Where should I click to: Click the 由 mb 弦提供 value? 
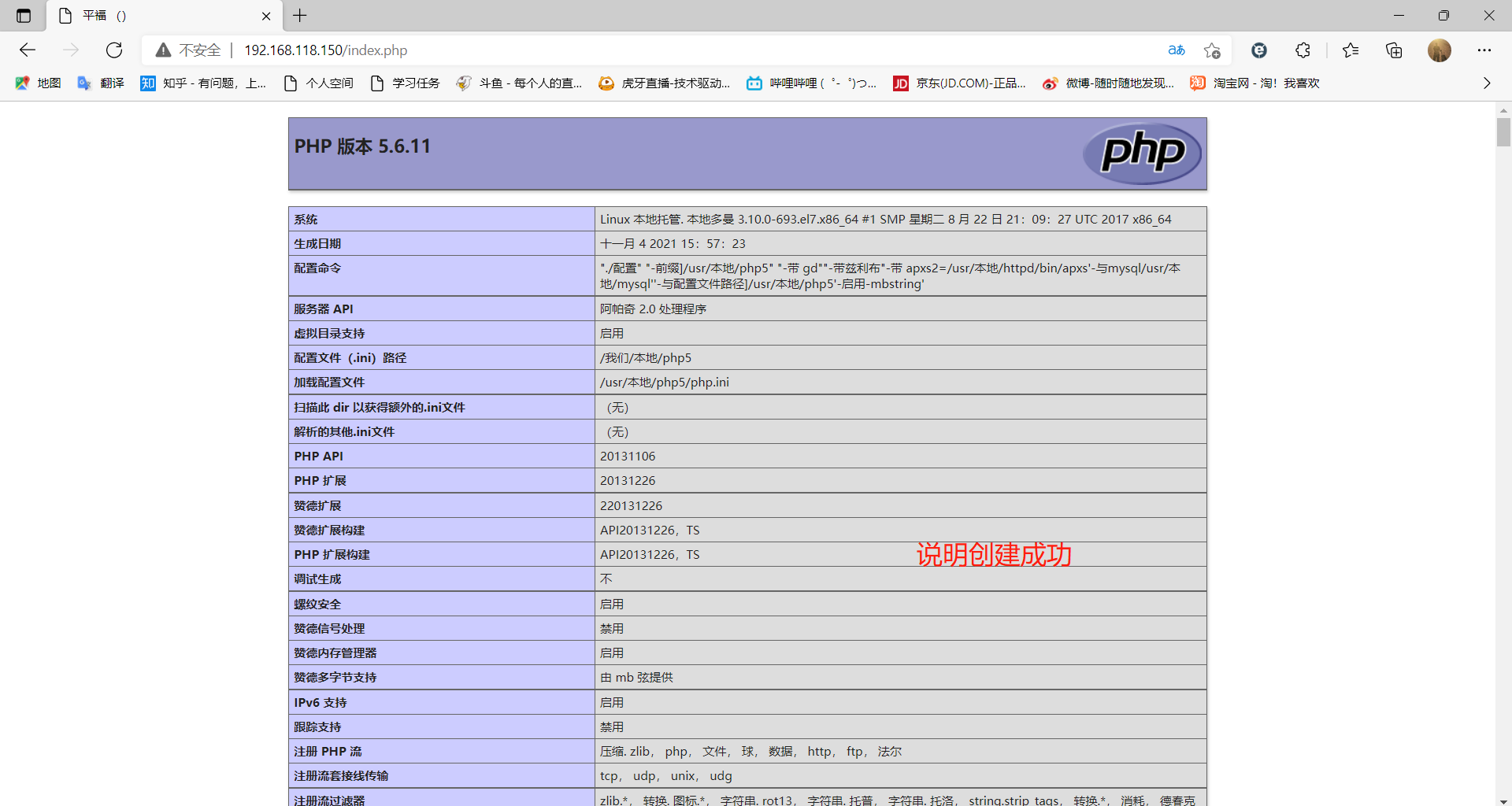tap(636, 678)
